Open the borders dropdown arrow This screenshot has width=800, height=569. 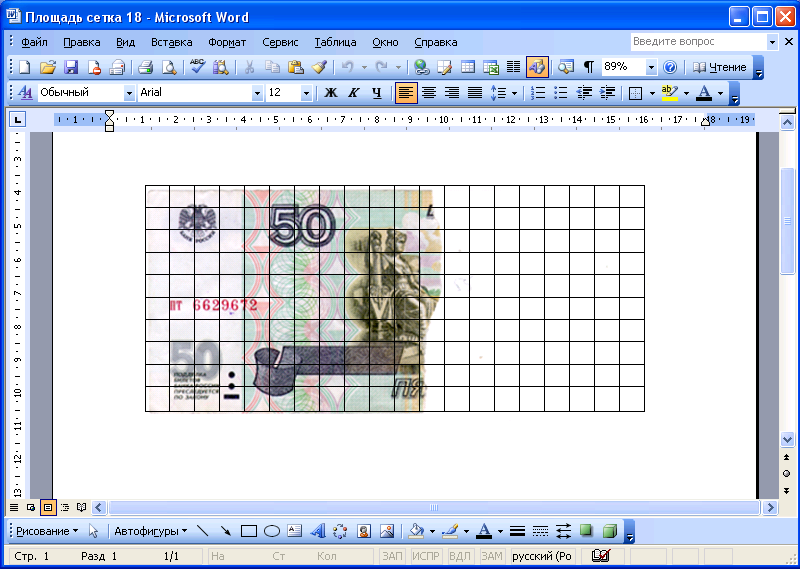click(x=652, y=93)
